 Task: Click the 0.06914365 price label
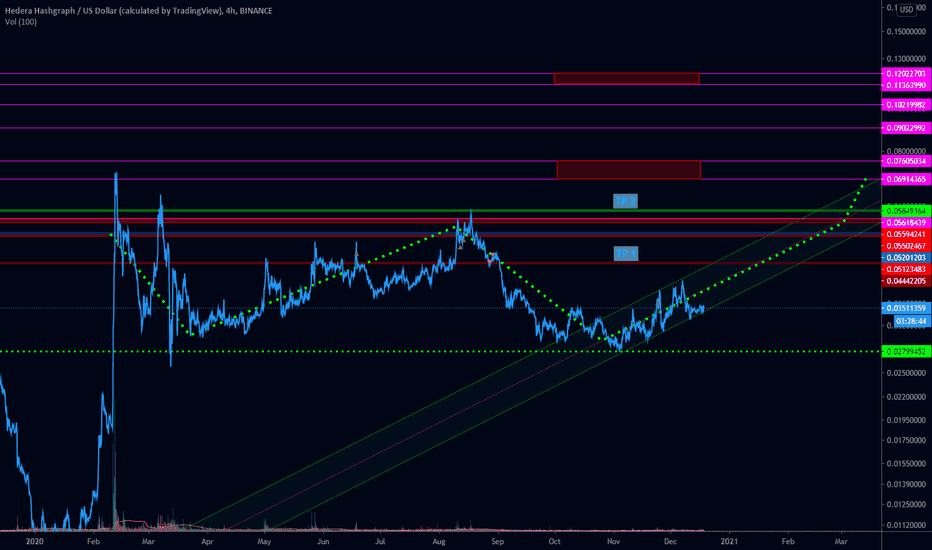click(x=906, y=179)
